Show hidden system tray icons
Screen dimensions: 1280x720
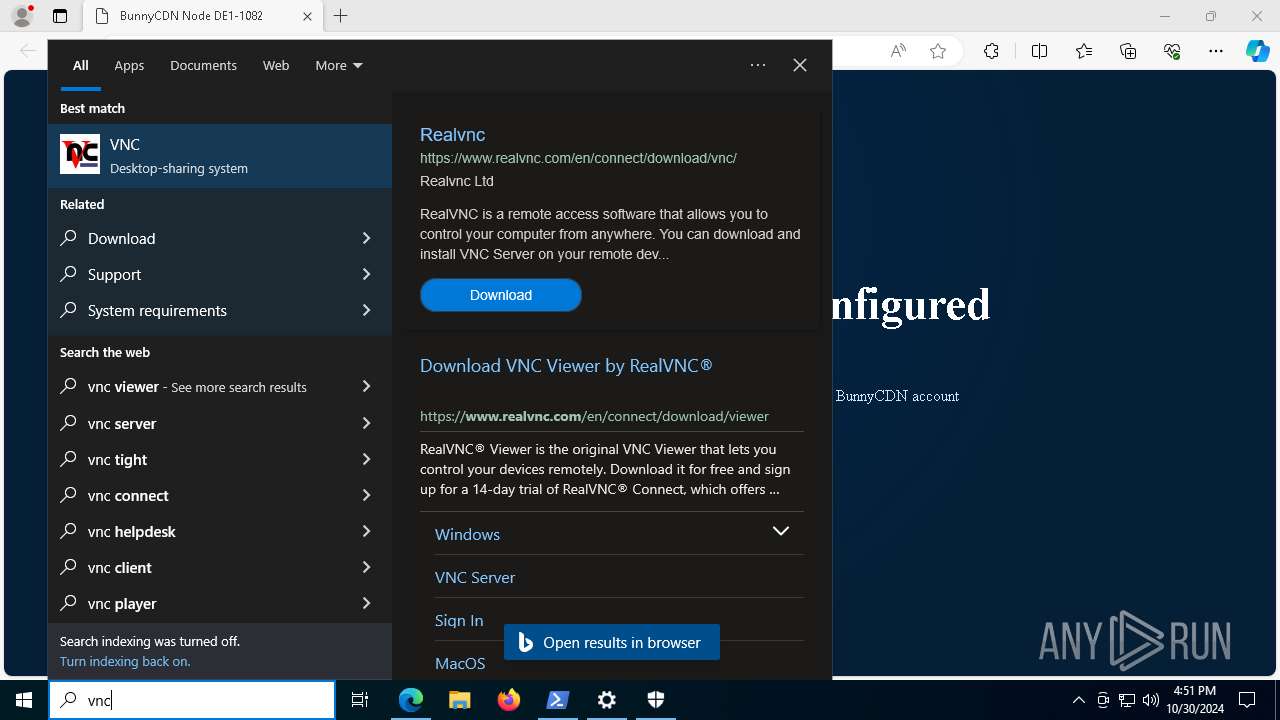pyautogui.click(x=1078, y=700)
